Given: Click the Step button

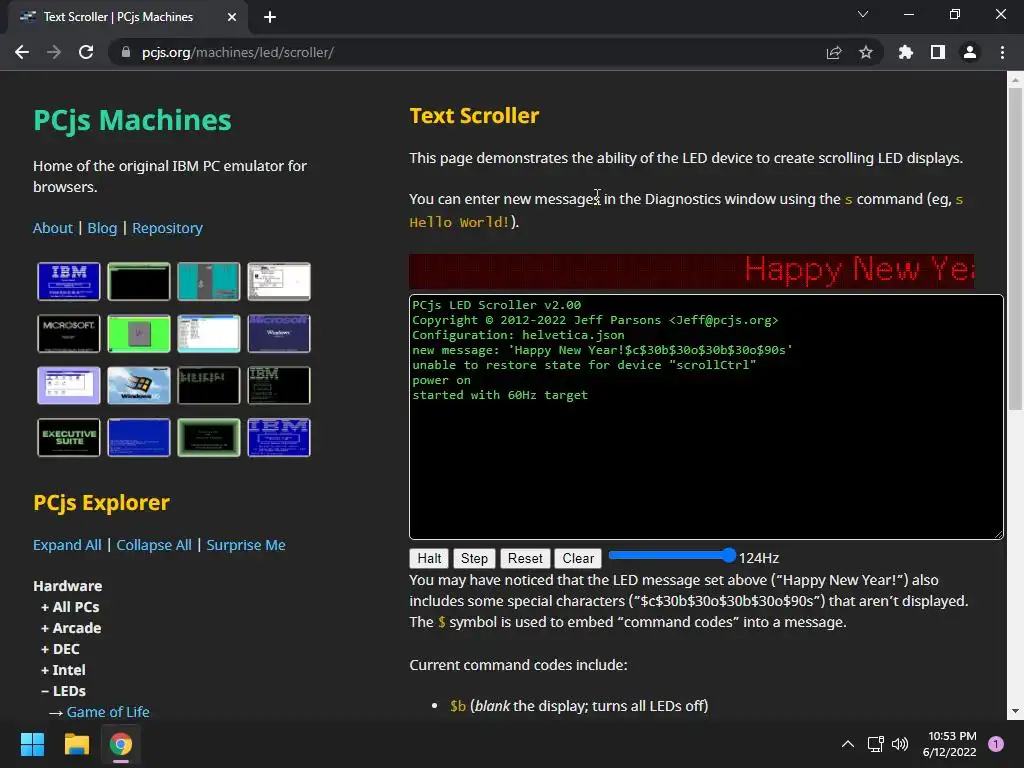Looking at the screenshot, I should (474, 558).
